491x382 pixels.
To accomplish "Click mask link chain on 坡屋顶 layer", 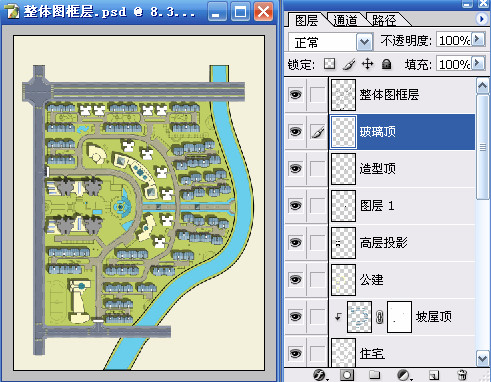I will [379, 317].
